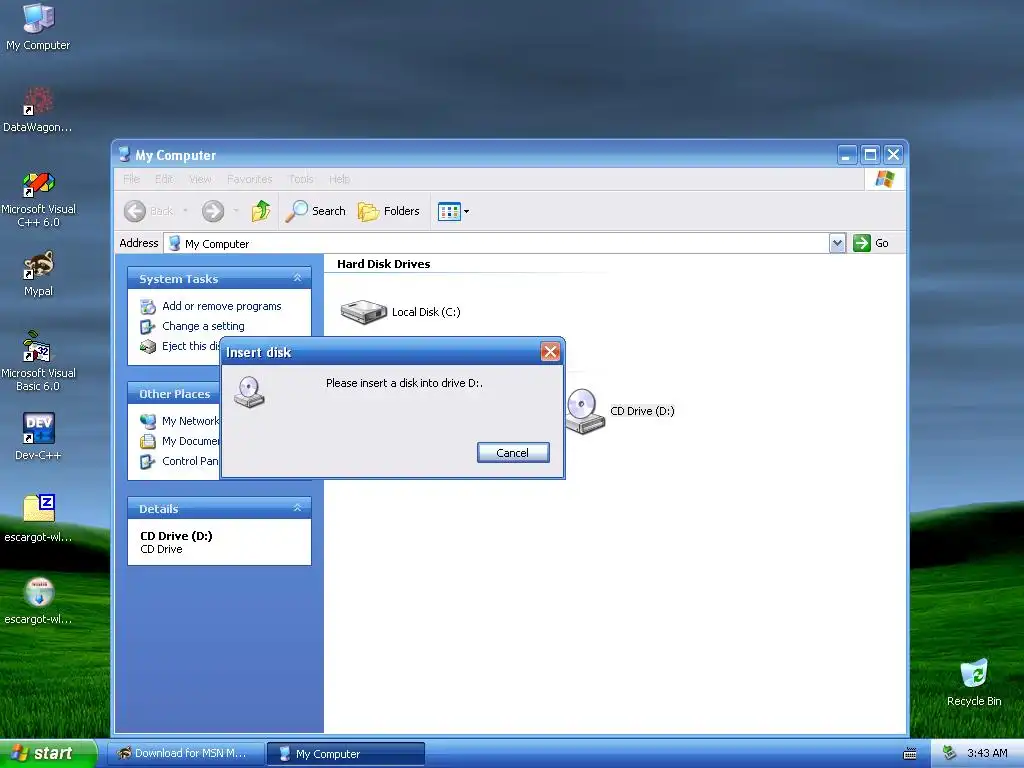1024x768 pixels.
Task: Launch Microsoft Visual C++ 6.0 shortcut
Action: click(38, 199)
